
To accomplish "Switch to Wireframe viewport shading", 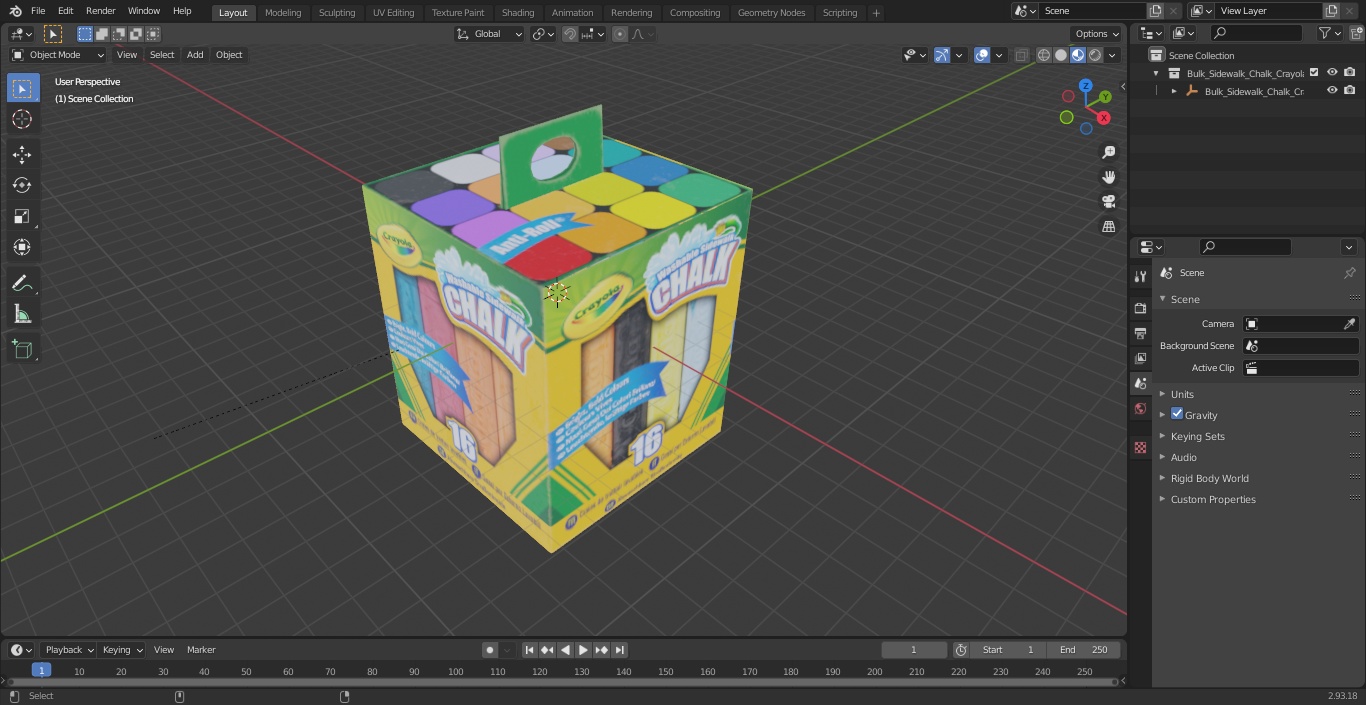I will [x=1044, y=55].
